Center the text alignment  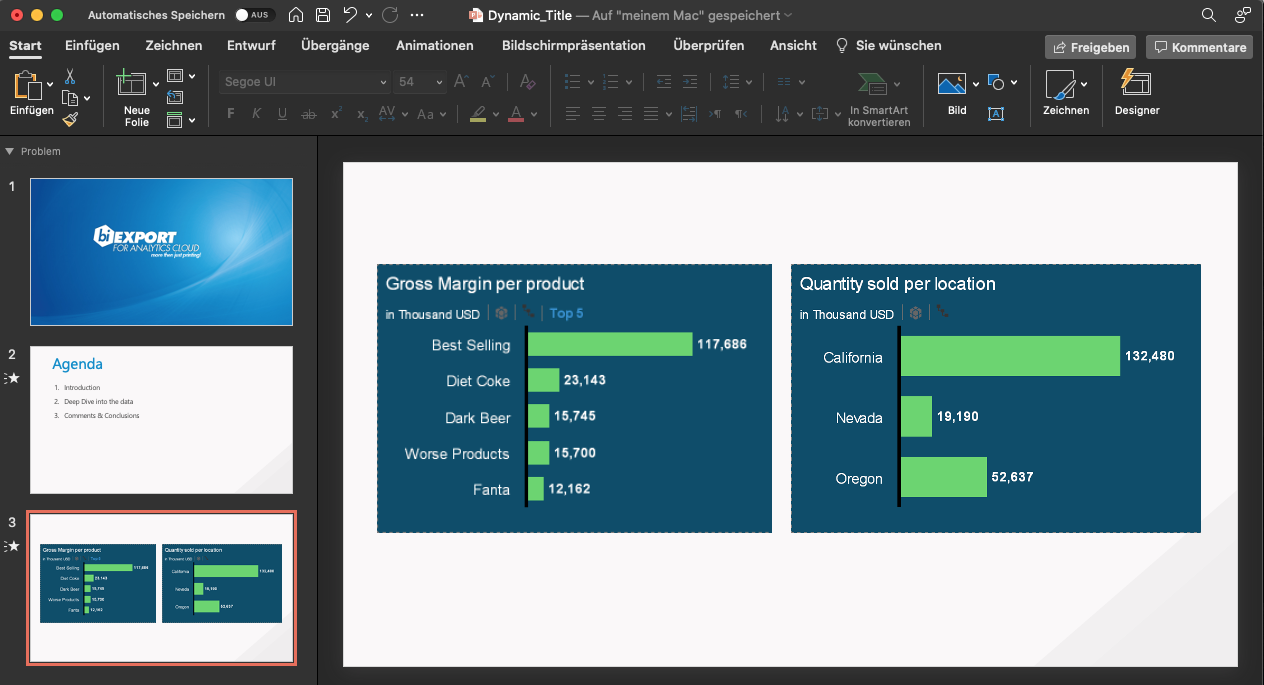pos(599,114)
